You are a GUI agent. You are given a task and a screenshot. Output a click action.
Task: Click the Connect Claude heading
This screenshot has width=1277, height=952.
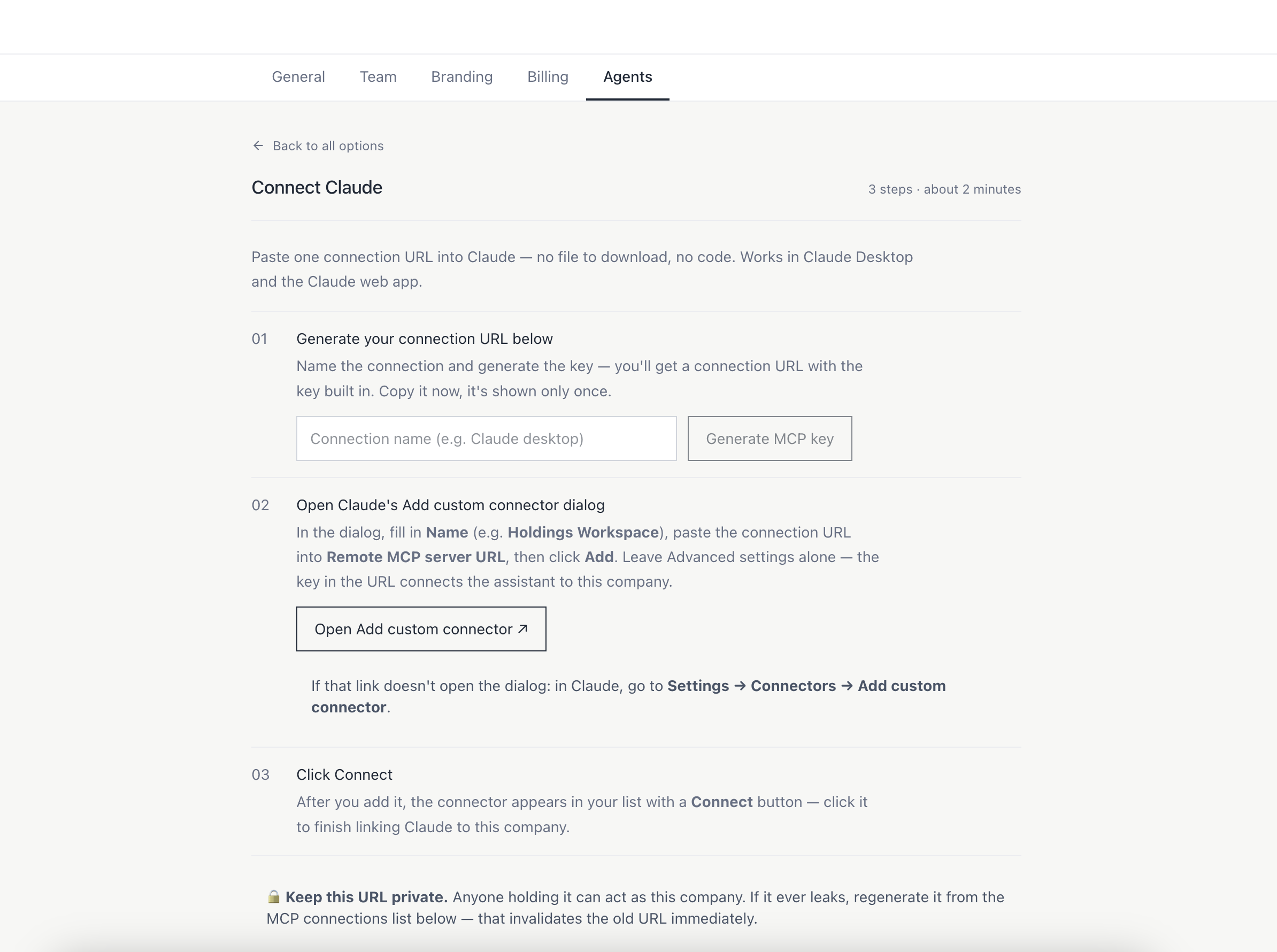(317, 187)
